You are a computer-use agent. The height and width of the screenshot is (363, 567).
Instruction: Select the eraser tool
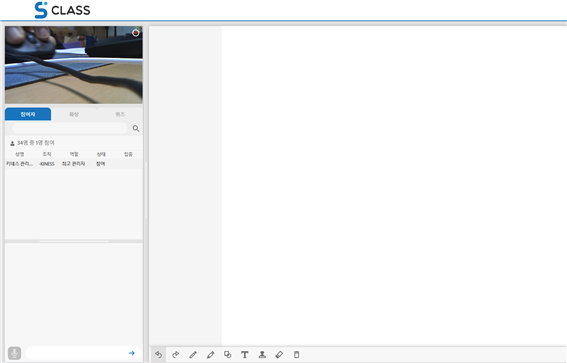point(279,354)
